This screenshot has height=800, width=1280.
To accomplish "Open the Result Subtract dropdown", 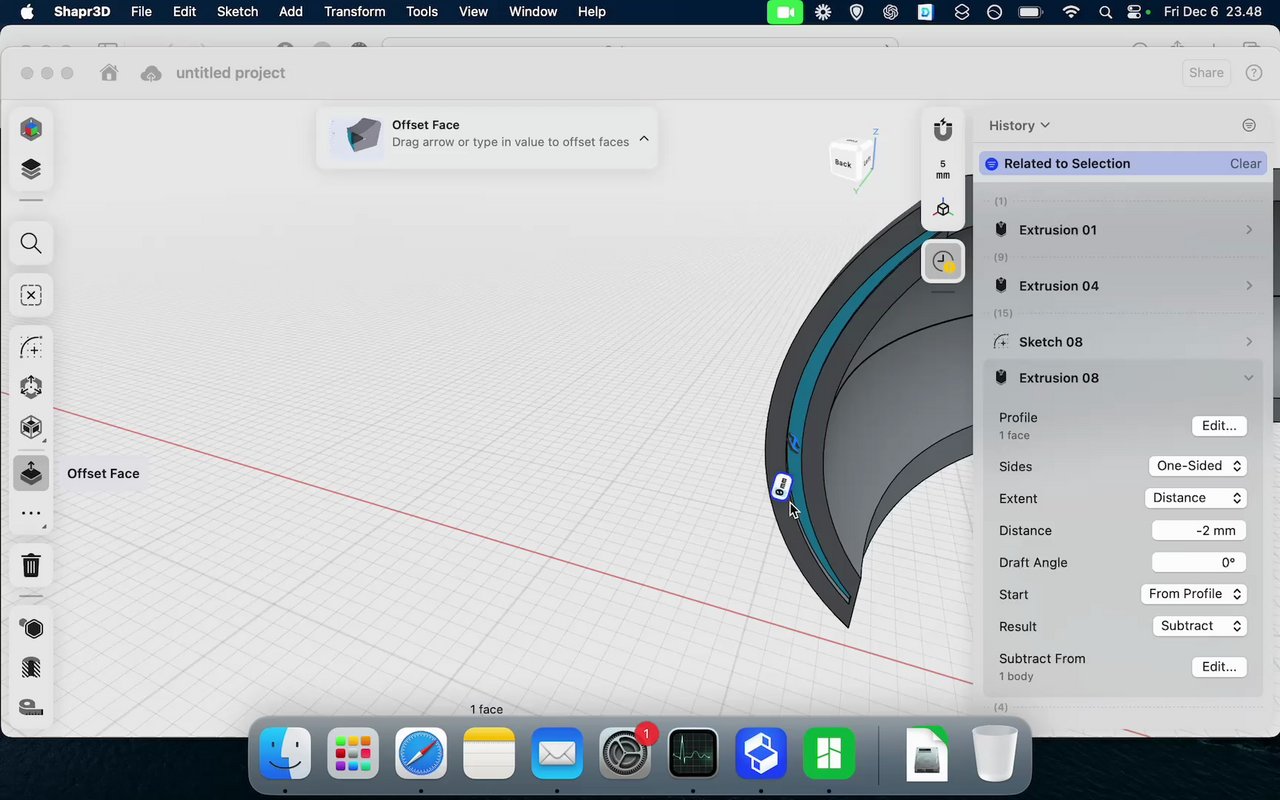I will [x=1200, y=626].
